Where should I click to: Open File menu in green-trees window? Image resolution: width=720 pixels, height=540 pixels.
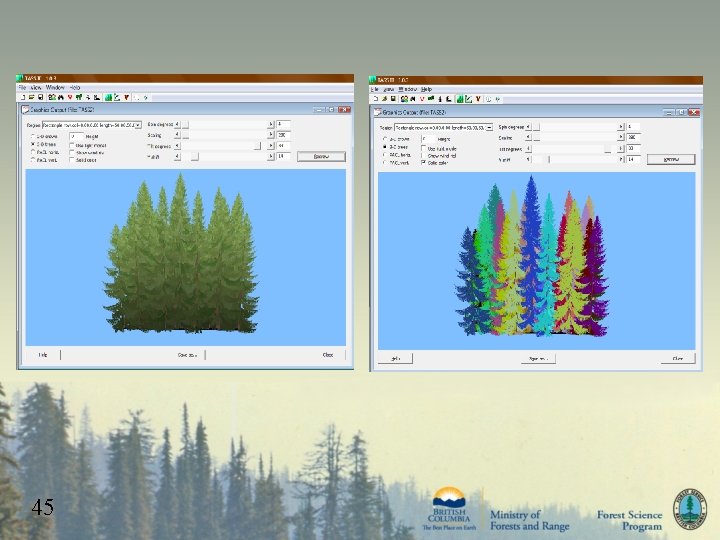22,87
